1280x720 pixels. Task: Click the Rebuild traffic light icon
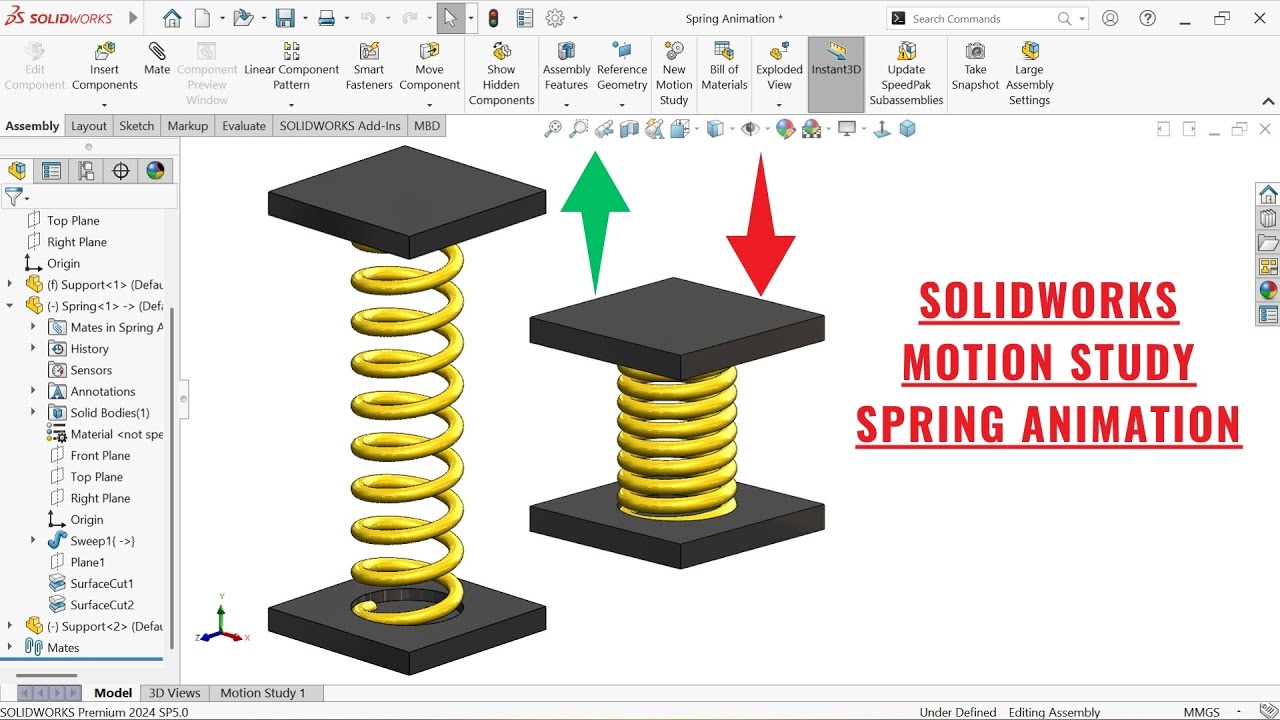[493, 18]
